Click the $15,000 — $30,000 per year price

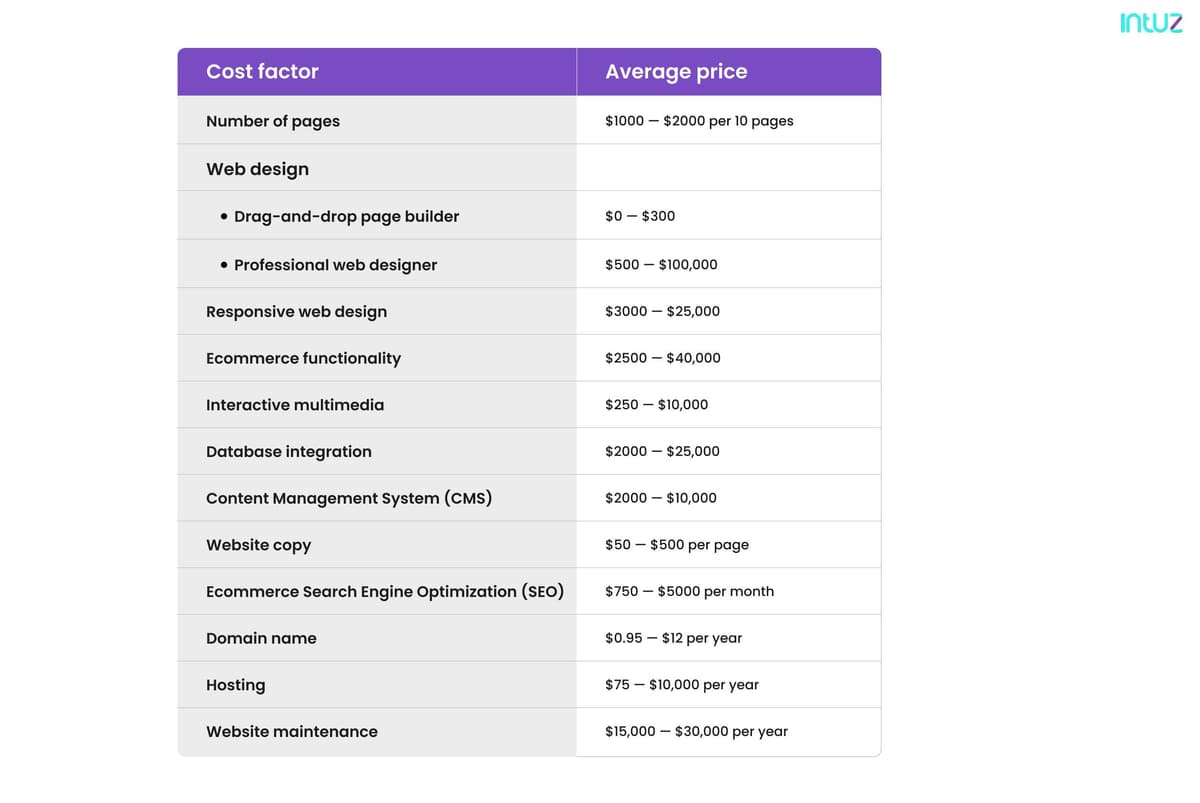696,732
